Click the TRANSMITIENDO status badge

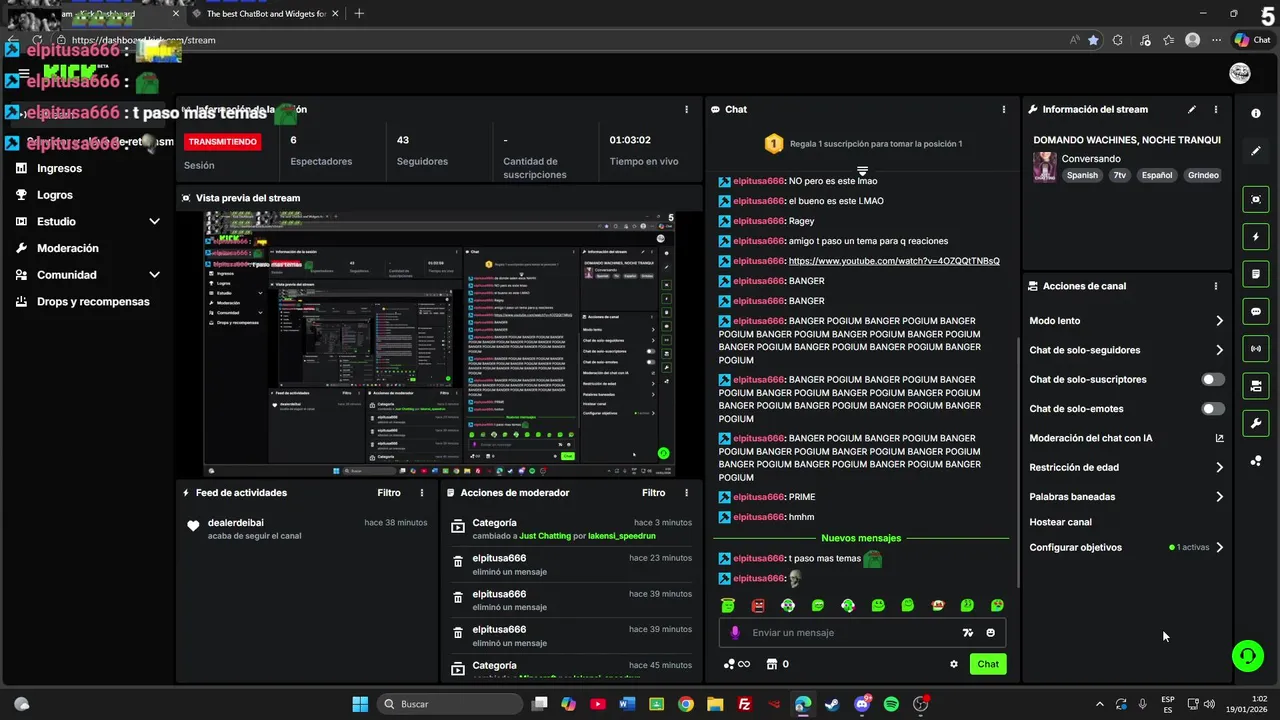[223, 142]
